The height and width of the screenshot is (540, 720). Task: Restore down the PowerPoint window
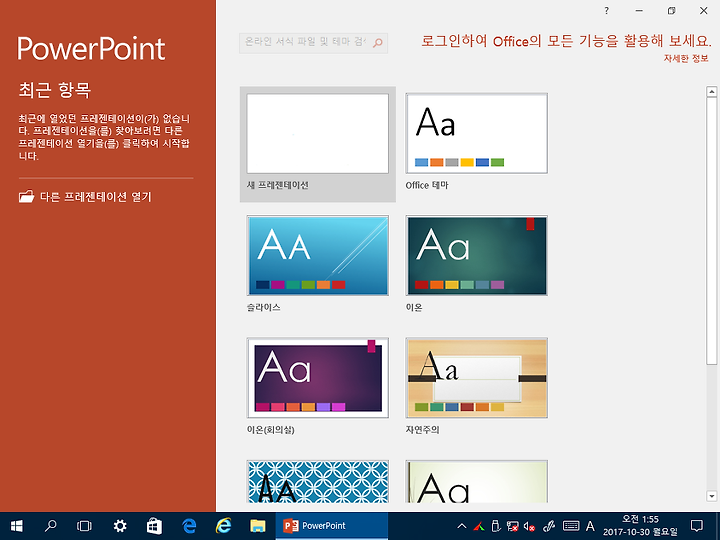click(671, 11)
